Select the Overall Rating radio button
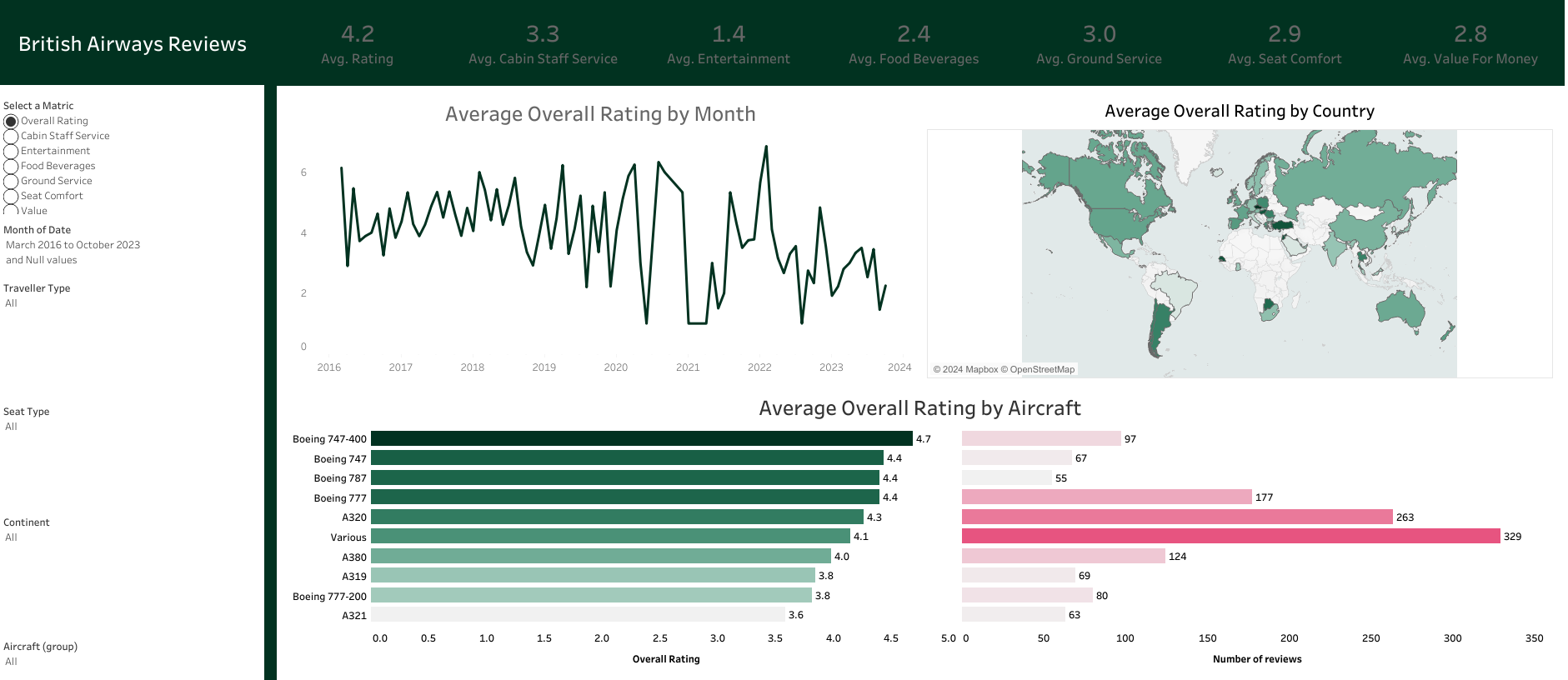The image size is (1568, 680). pyautogui.click(x=11, y=122)
